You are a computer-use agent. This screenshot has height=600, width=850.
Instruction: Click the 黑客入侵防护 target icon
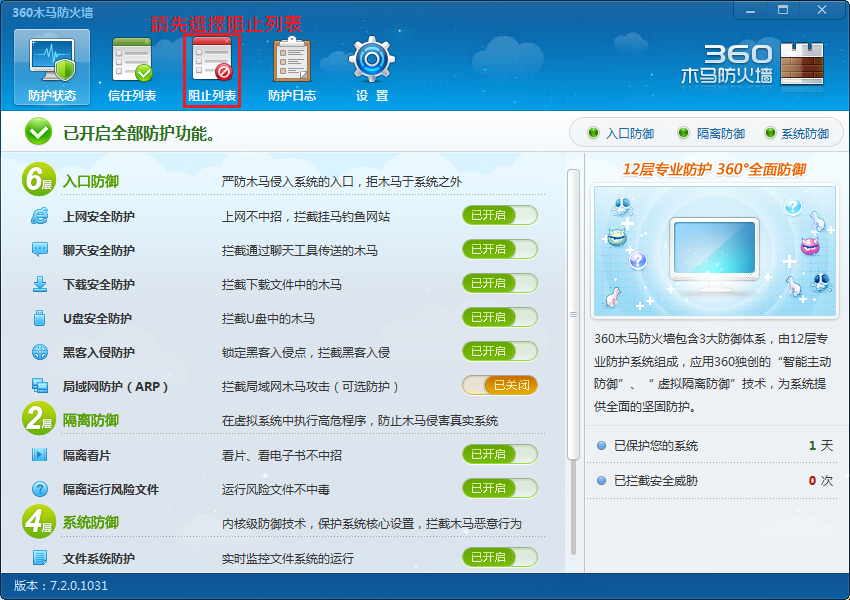coord(40,352)
